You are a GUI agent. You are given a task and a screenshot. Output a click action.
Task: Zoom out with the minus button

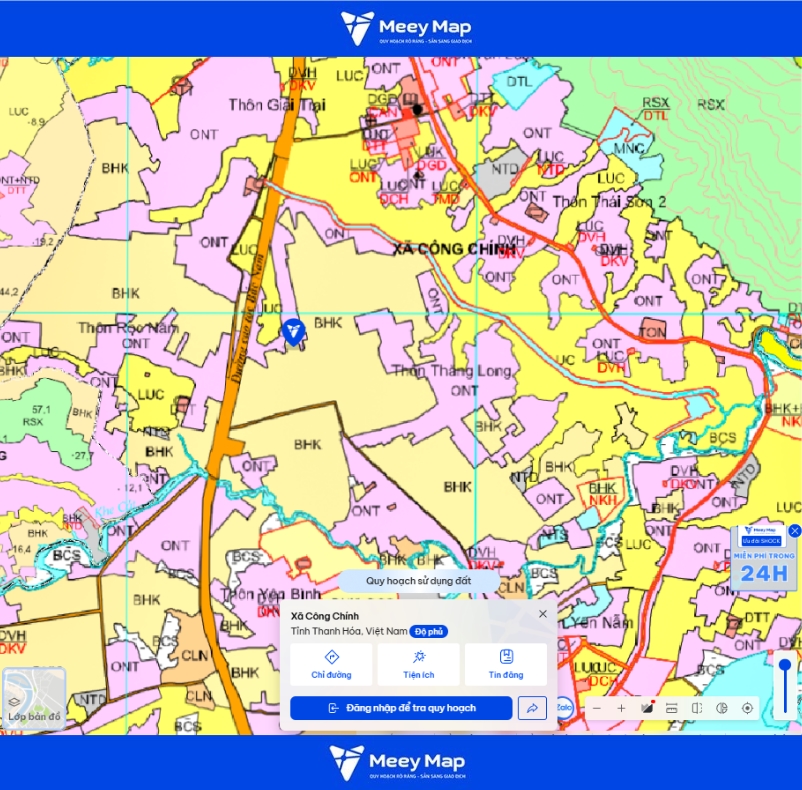click(596, 708)
